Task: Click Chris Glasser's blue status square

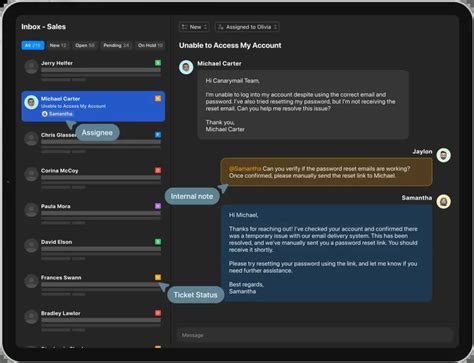Action: [158, 135]
